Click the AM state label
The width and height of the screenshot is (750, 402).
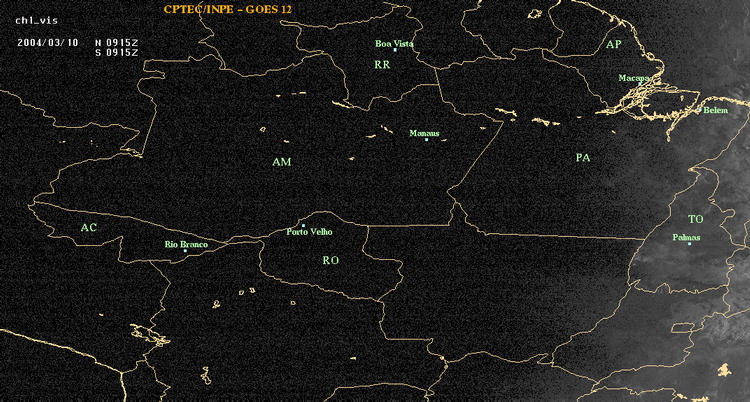coord(282,162)
